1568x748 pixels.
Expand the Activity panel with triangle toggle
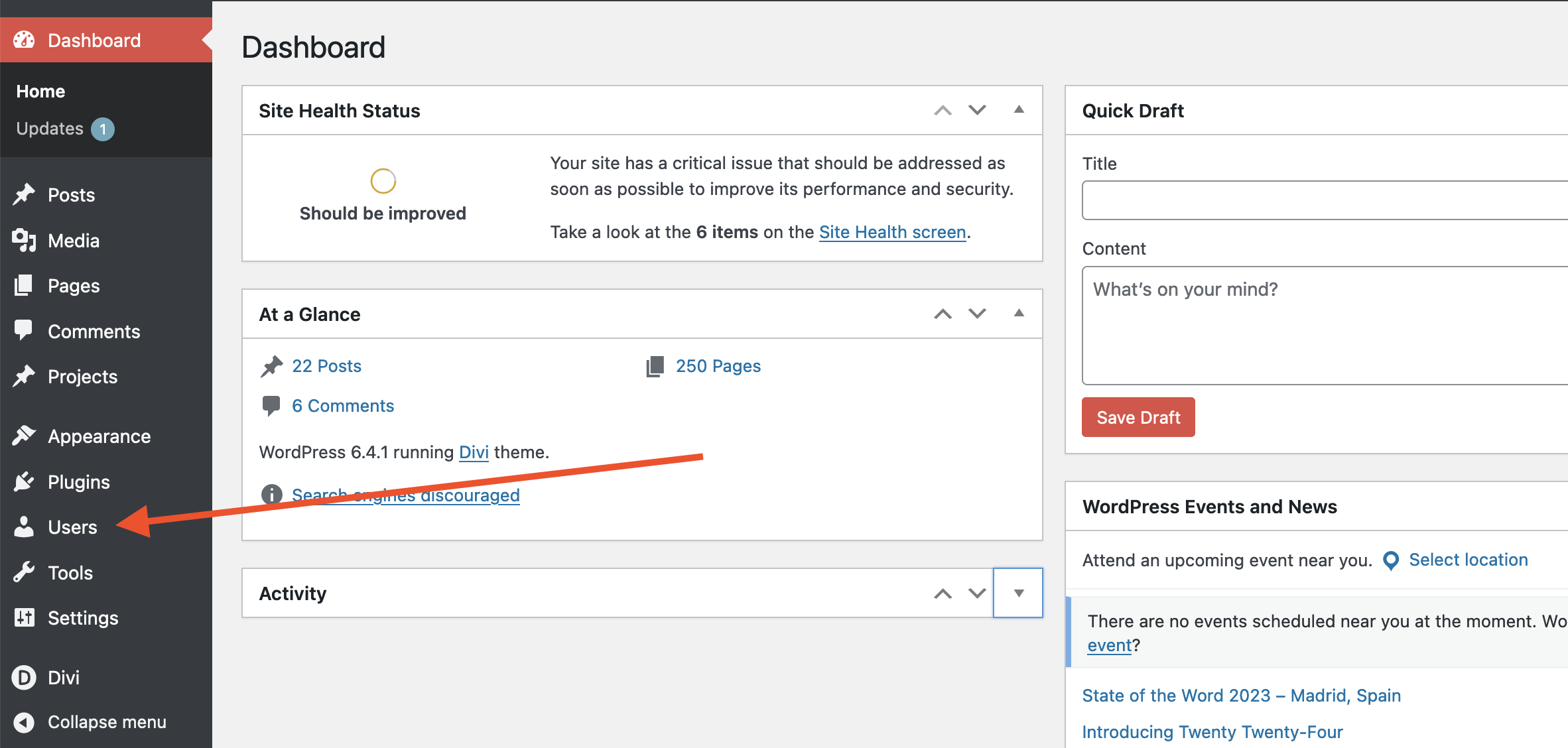(1018, 593)
